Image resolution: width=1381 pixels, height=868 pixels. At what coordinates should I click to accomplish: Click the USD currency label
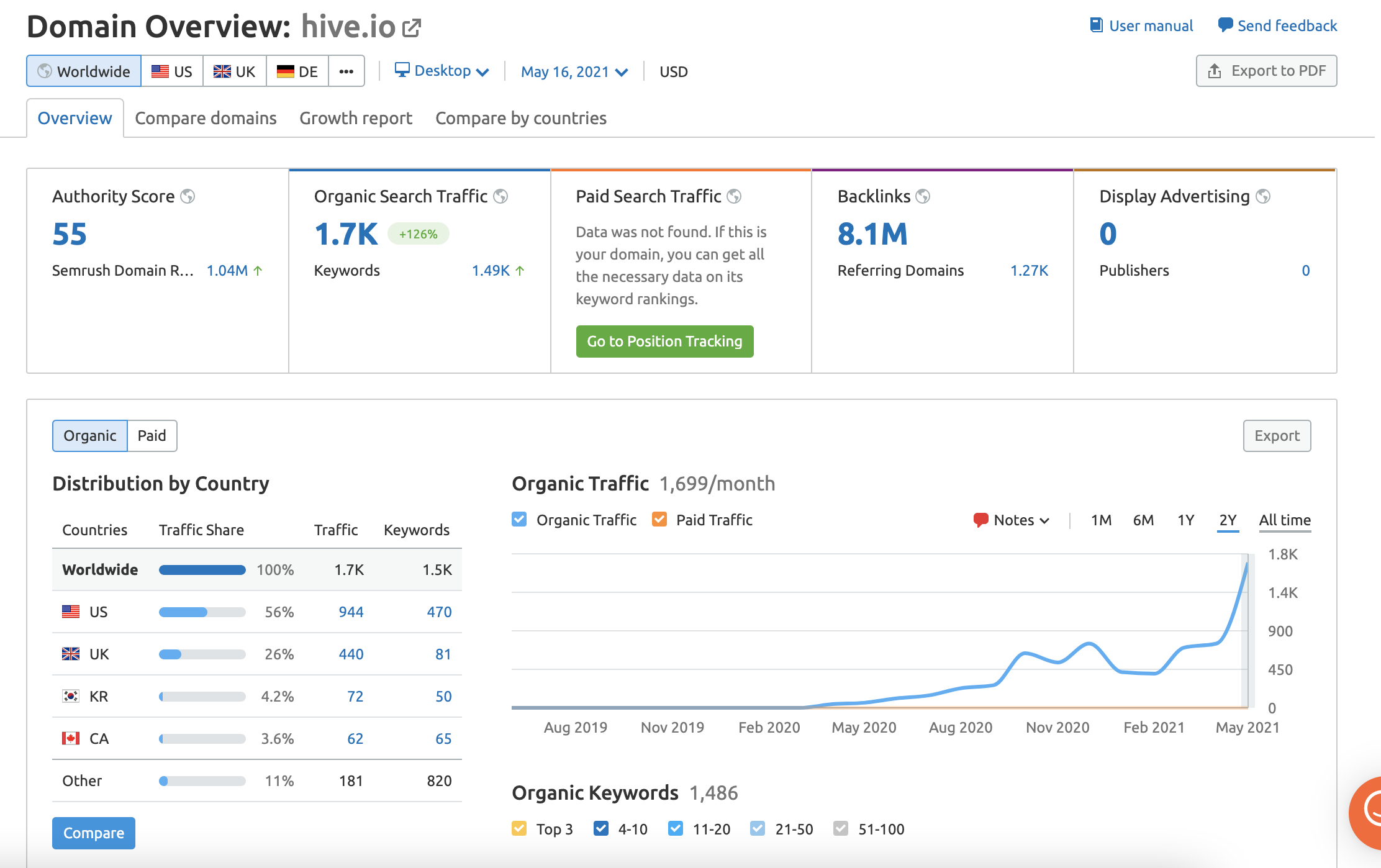[674, 72]
